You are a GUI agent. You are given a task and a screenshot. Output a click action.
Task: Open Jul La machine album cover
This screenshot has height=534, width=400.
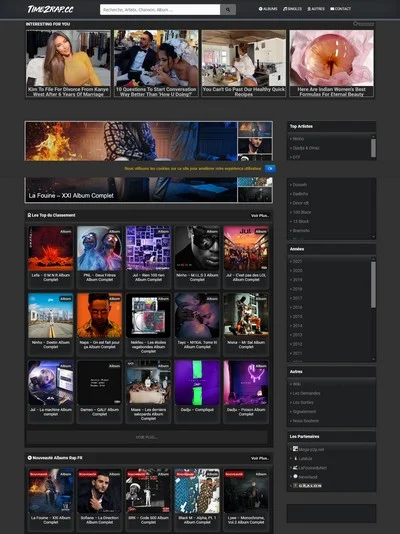(x=51, y=383)
